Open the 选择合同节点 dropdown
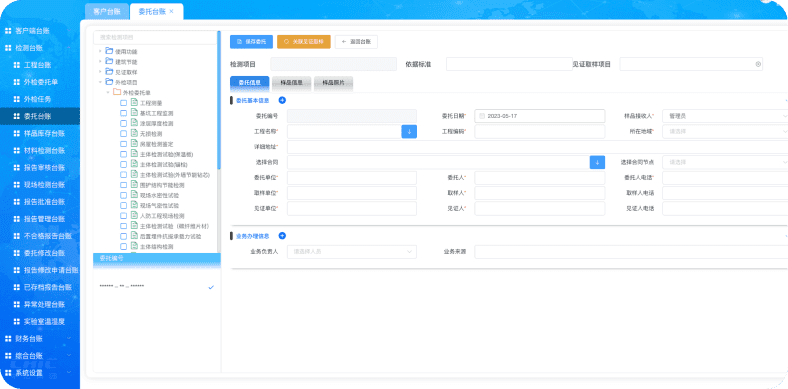The image size is (788, 389). (725, 162)
